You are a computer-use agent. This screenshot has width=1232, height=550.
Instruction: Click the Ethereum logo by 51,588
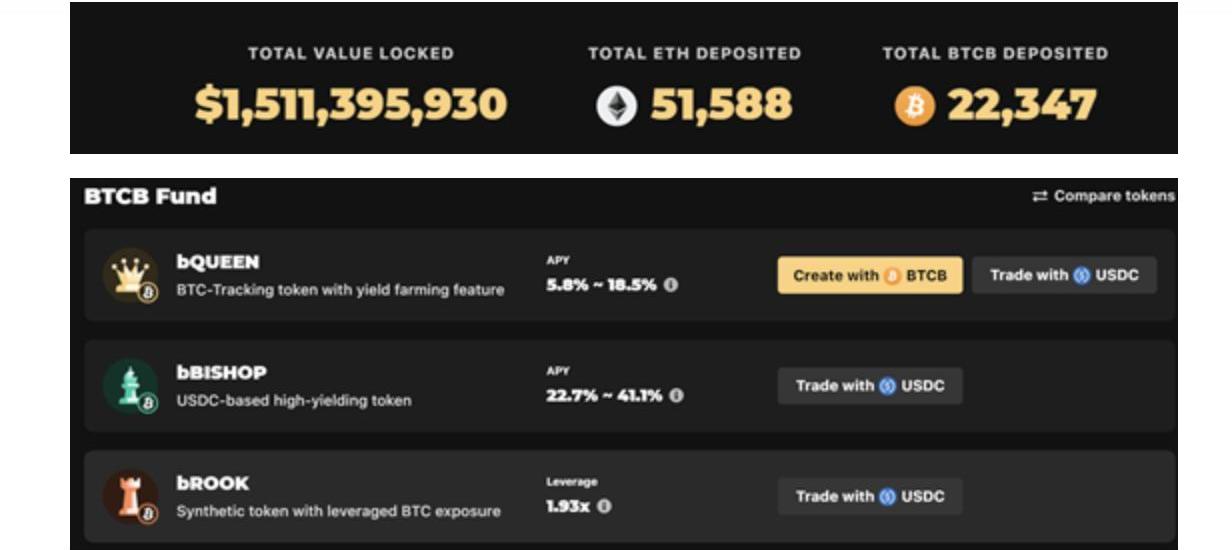(617, 106)
